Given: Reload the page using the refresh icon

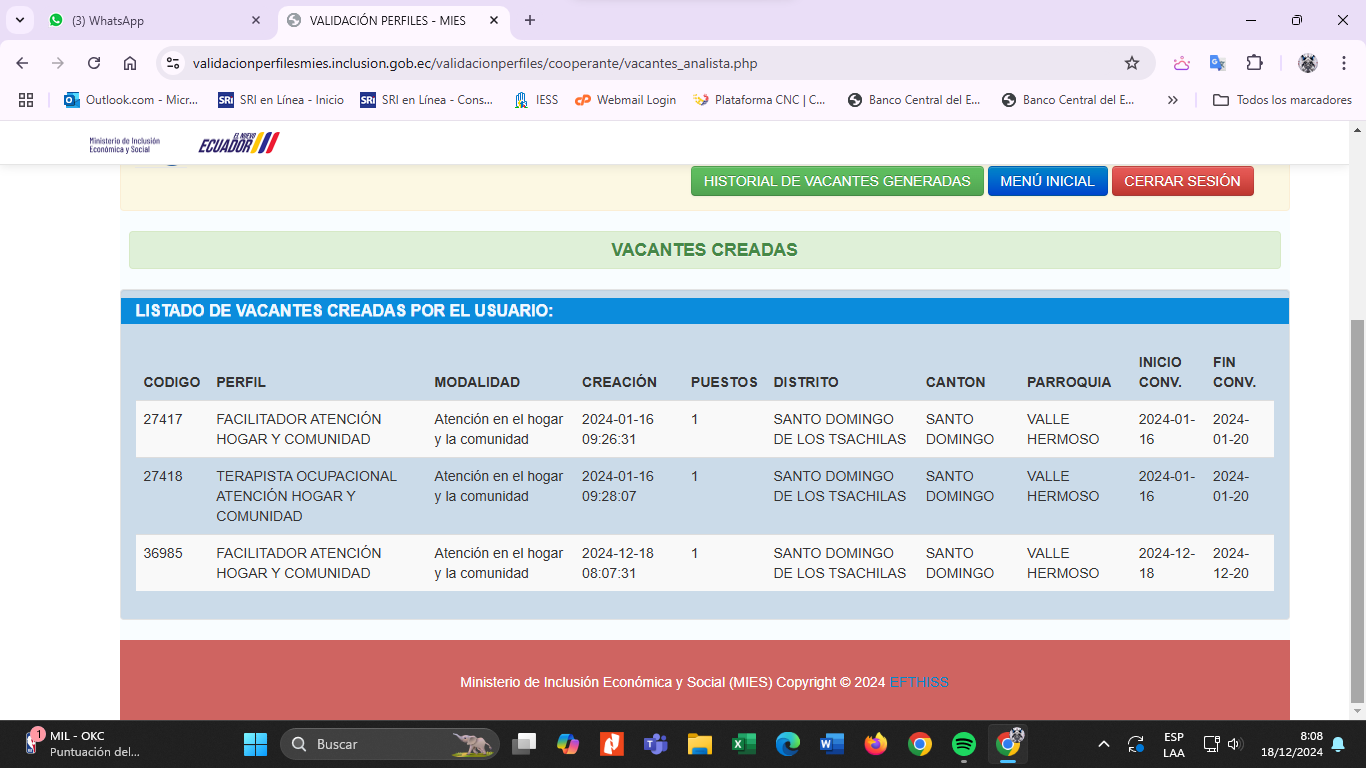Looking at the screenshot, I should tap(94, 63).
